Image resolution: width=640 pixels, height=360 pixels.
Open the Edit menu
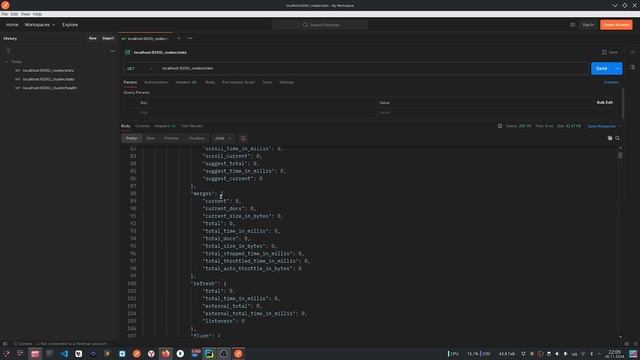14,14
